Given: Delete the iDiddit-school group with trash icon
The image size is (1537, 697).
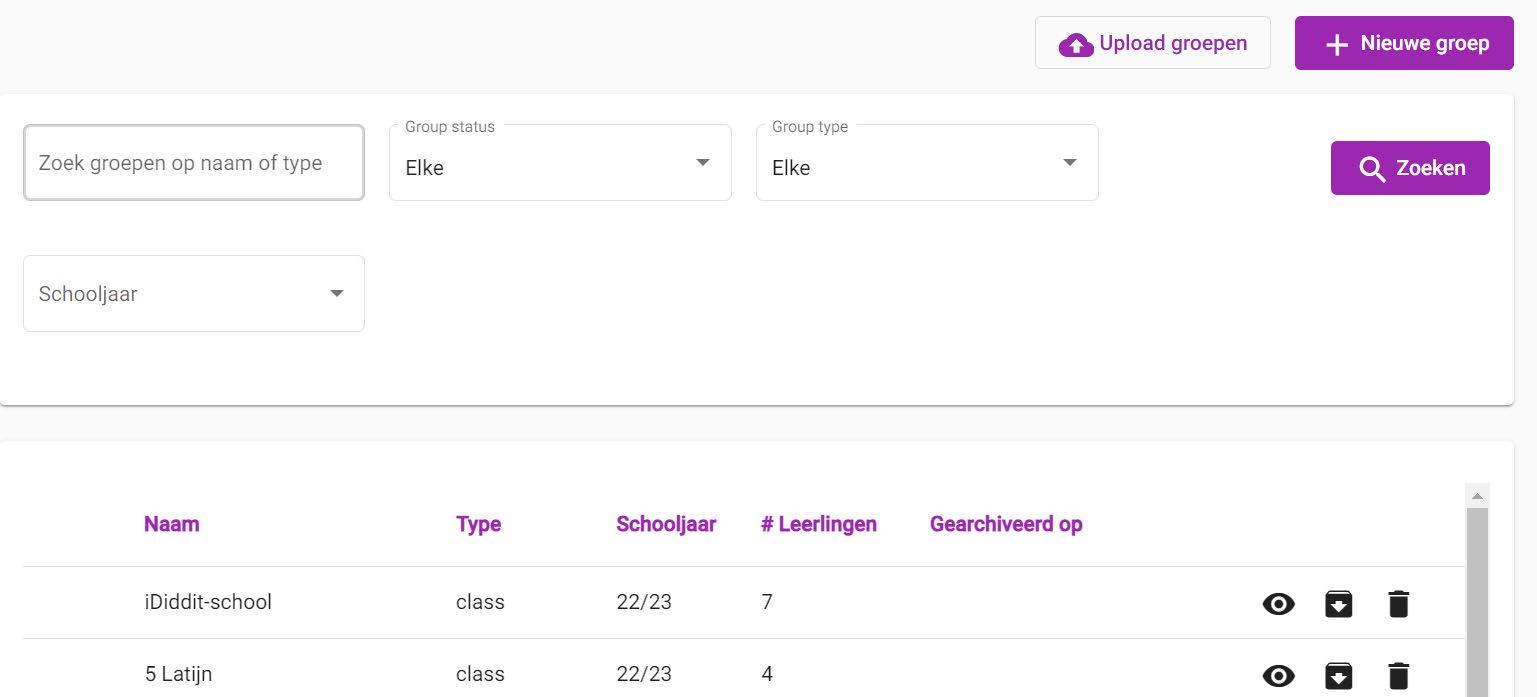Looking at the screenshot, I should coord(1398,603).
